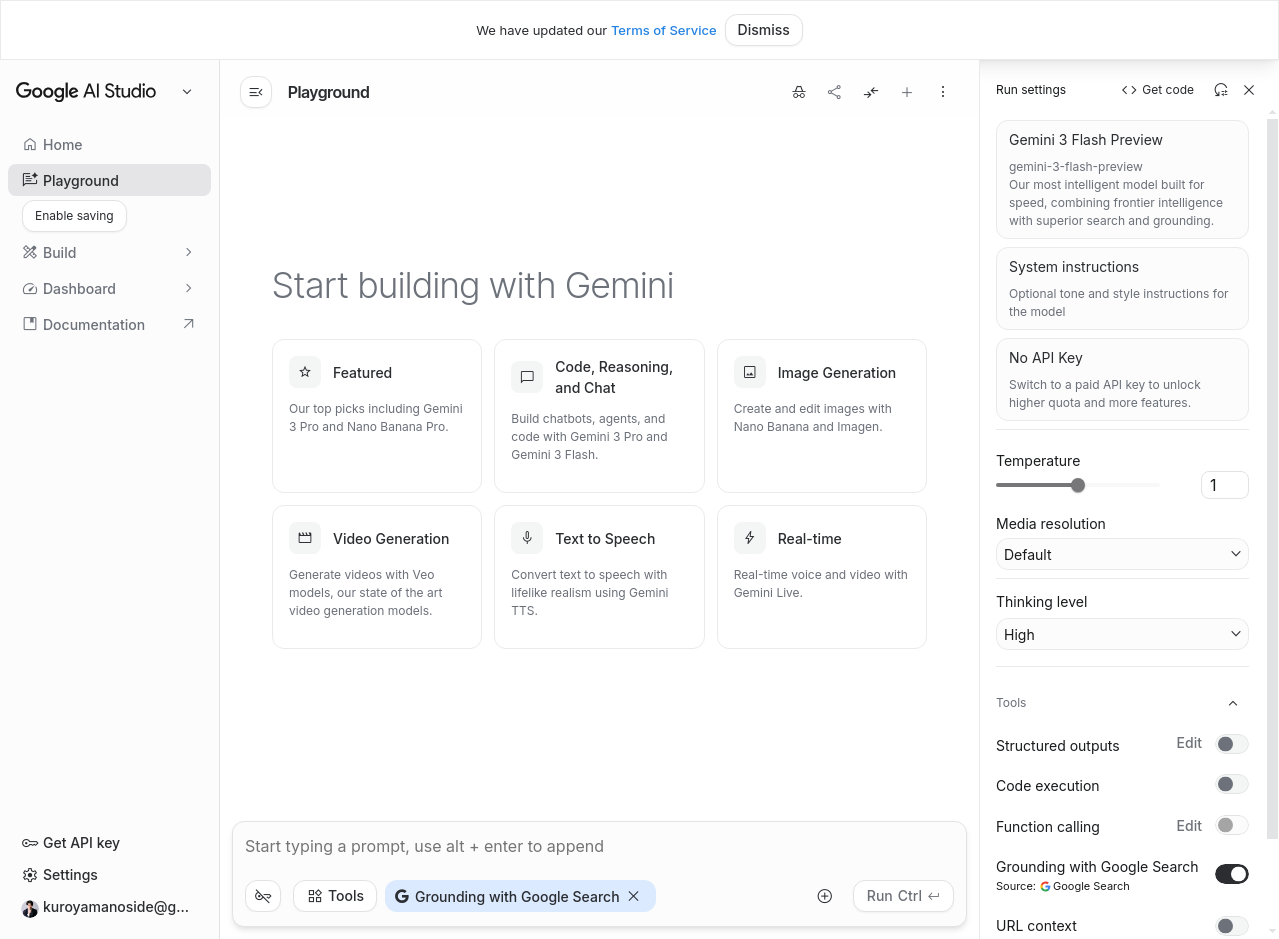Dismiss the Terms of Service banner
The width and height of the screenshot is (1279, 939).
click(x=763, y=30)
